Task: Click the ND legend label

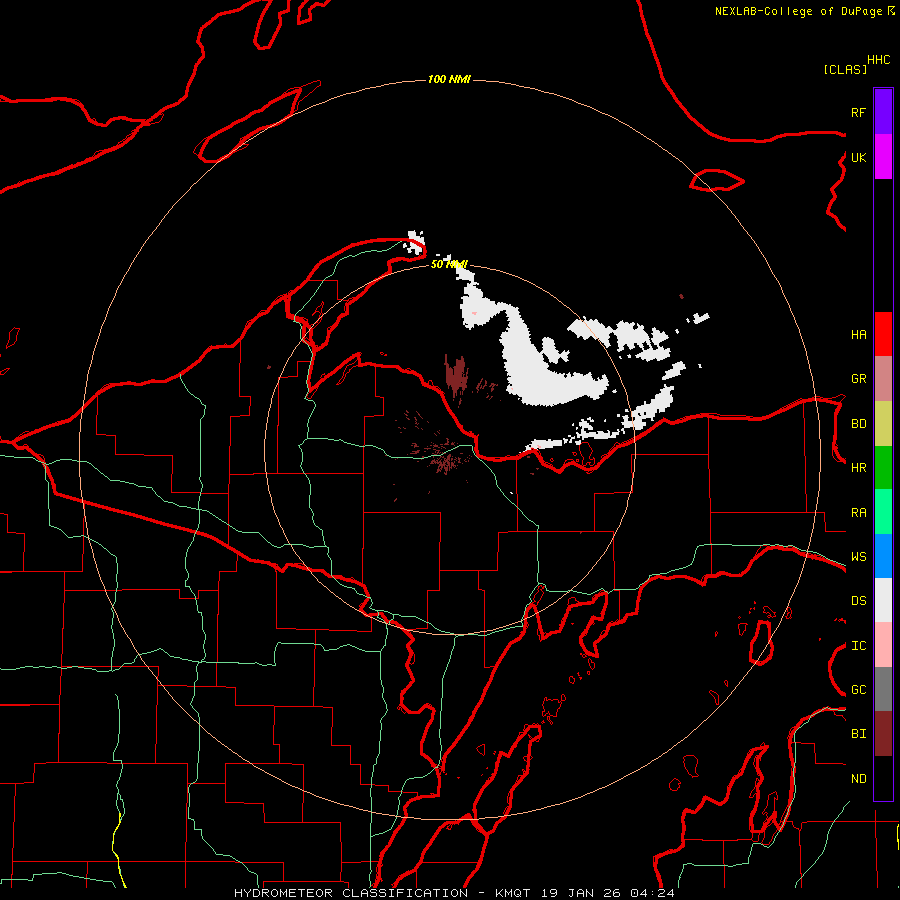Action: pos(859,779)
